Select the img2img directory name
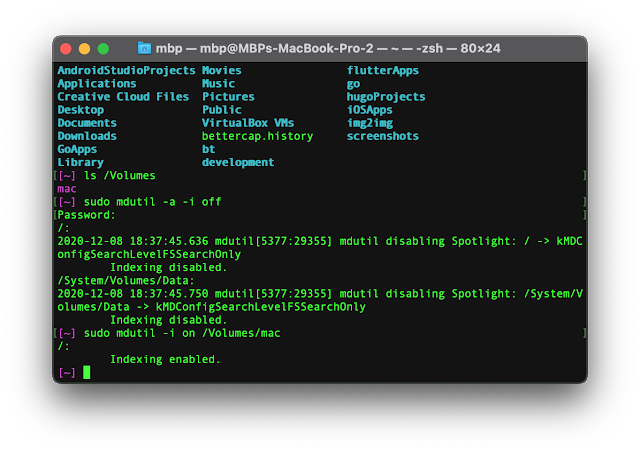This screenshot has height=453, width=640. coord(371,123)
